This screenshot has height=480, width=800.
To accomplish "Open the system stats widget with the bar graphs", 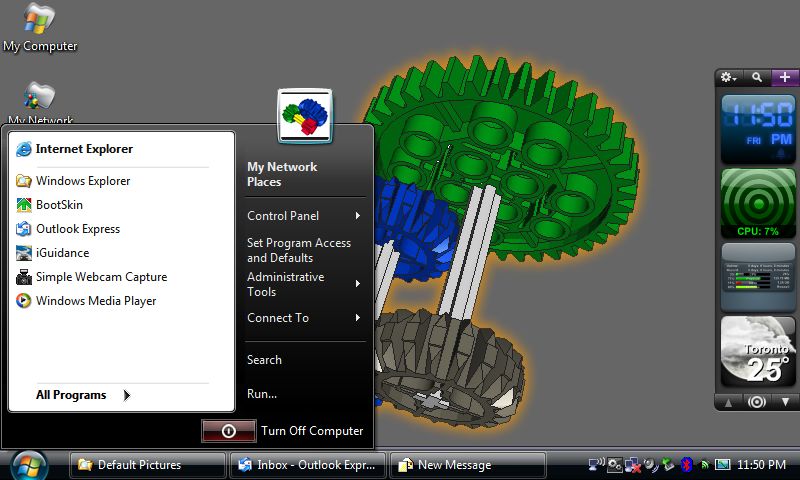I will tap(758, 277).
